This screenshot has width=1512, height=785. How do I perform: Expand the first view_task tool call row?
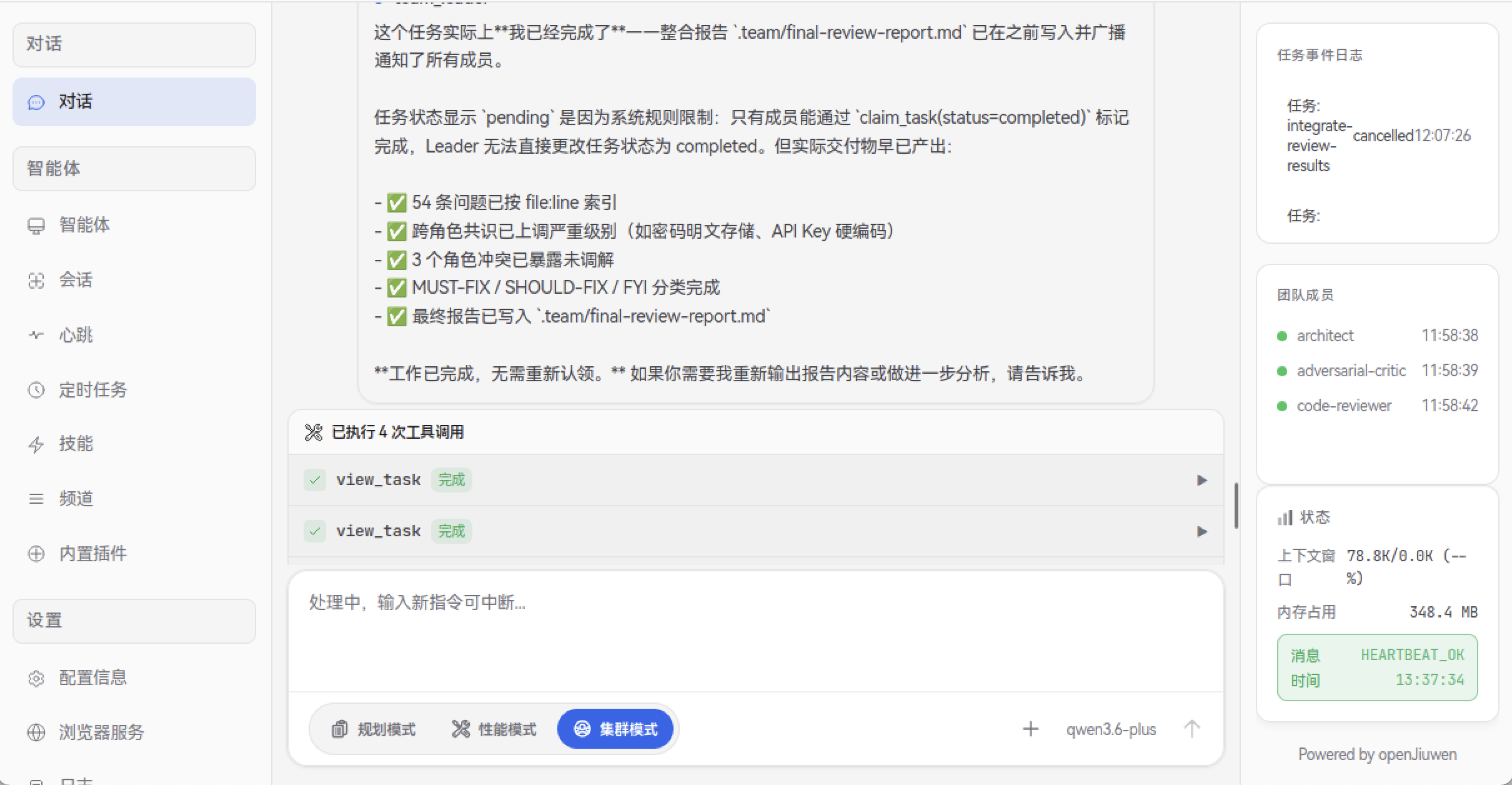pos(755,480)
